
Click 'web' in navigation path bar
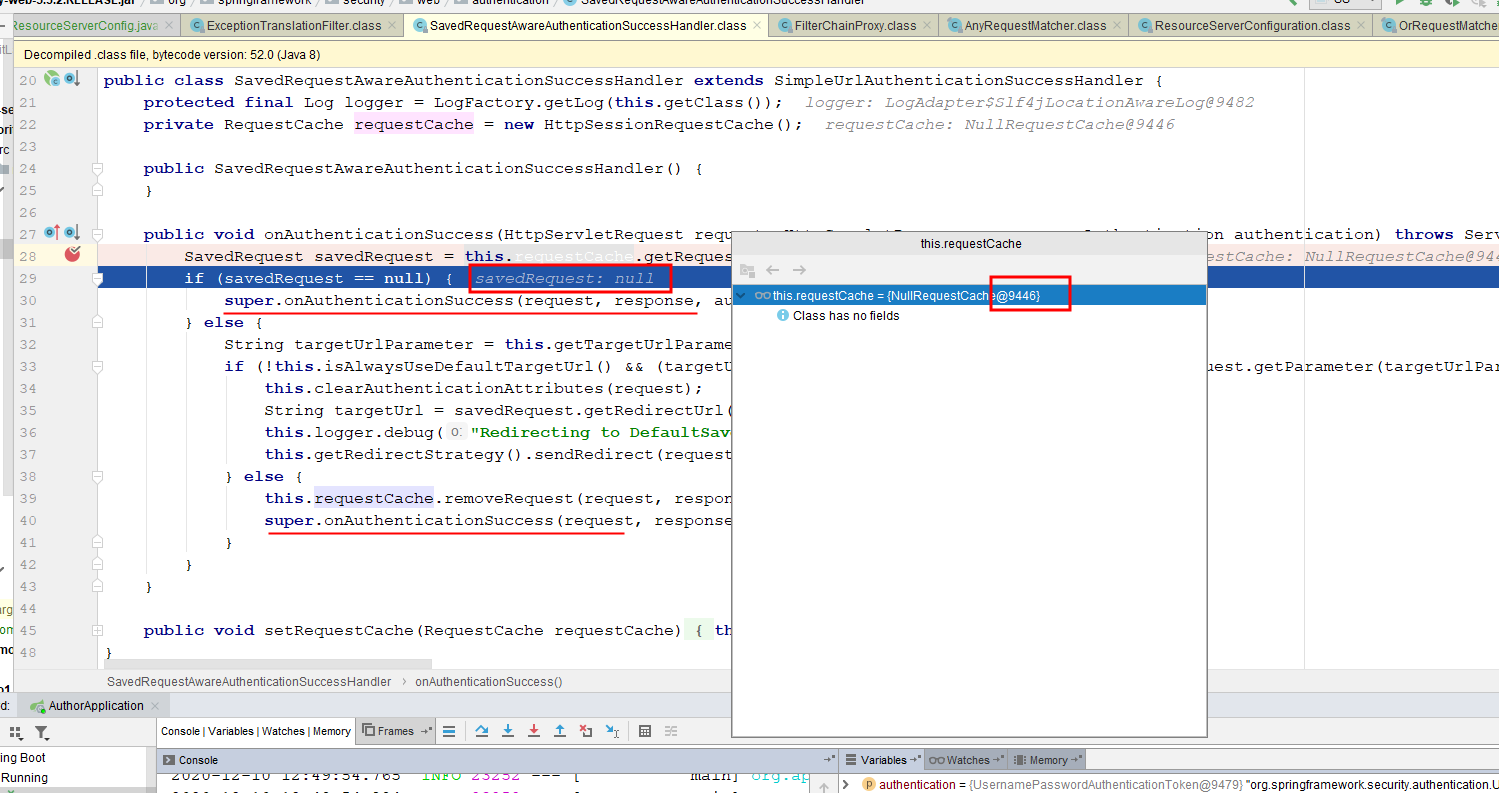click(428, 3)
